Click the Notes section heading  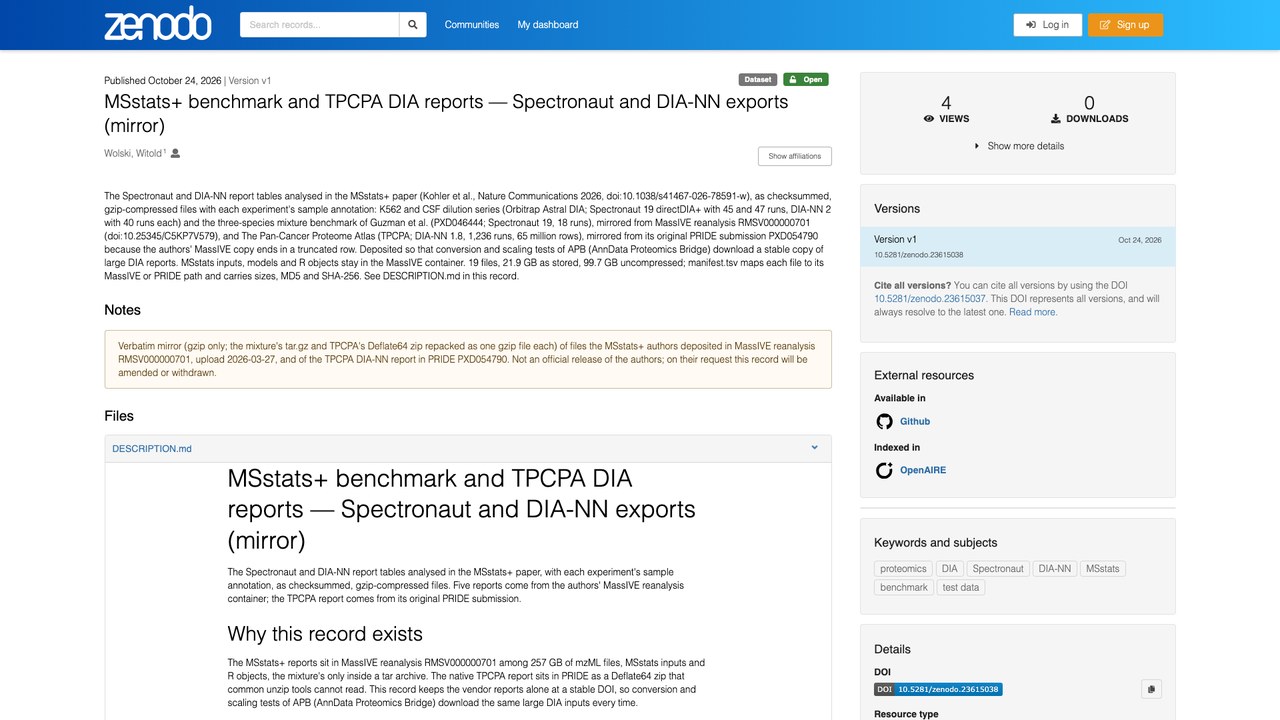pos(123,310)
